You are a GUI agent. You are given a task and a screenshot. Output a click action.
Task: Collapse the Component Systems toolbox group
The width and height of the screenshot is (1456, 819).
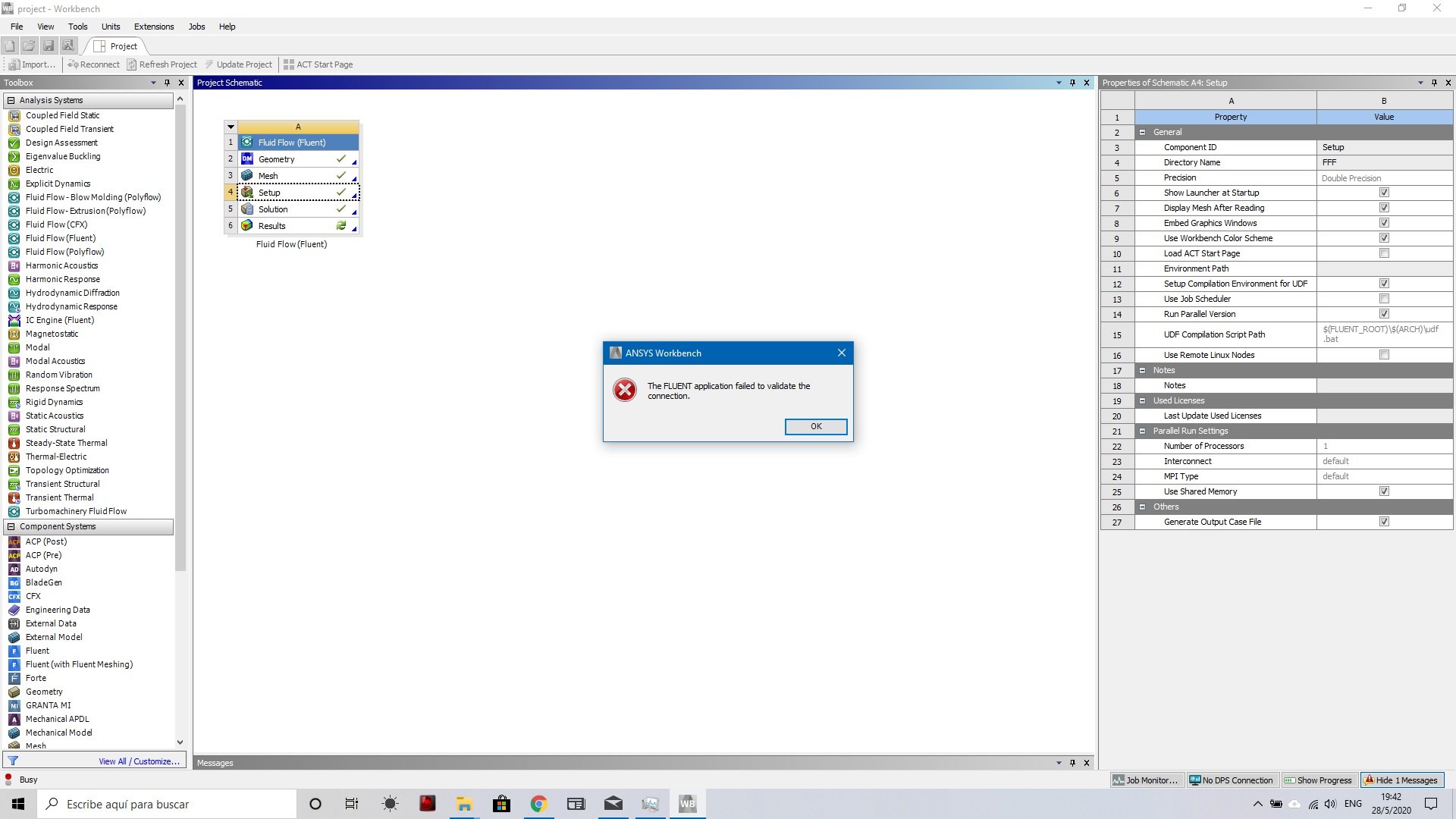[x=11, y=526]
